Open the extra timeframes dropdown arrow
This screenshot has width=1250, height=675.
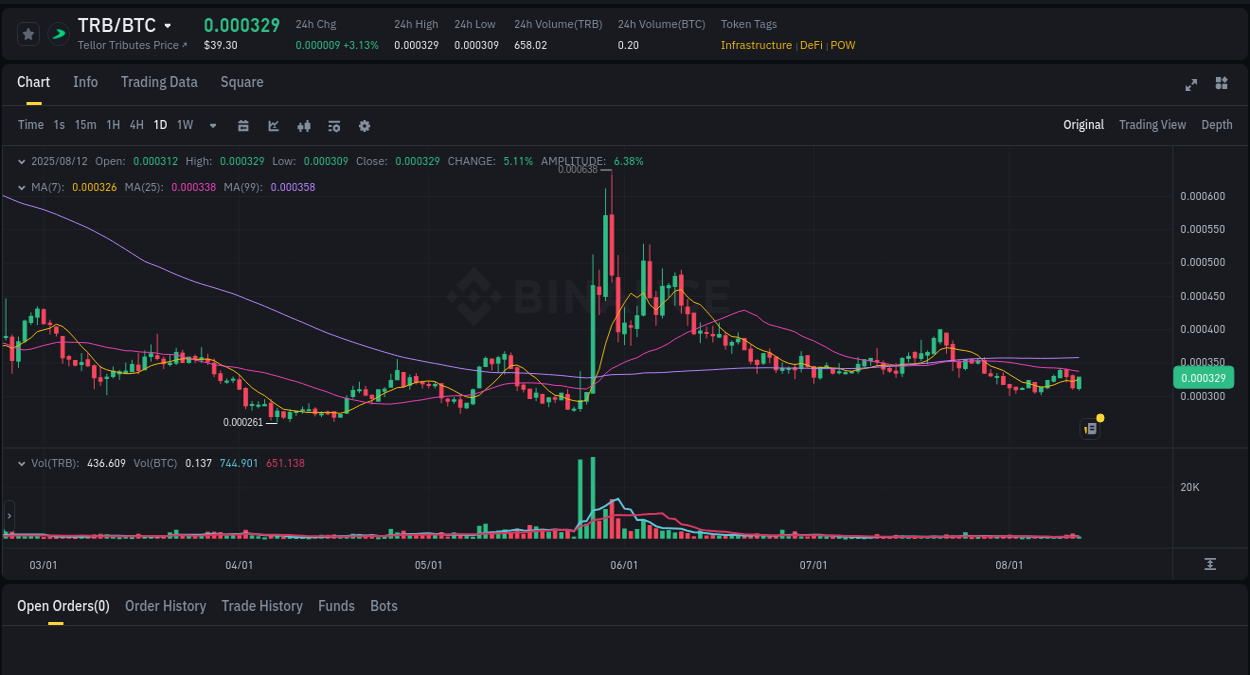(x=212, y=125)
